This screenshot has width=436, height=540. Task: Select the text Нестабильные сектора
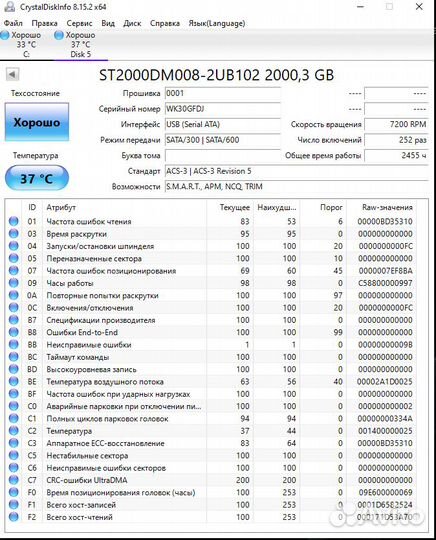87,456
